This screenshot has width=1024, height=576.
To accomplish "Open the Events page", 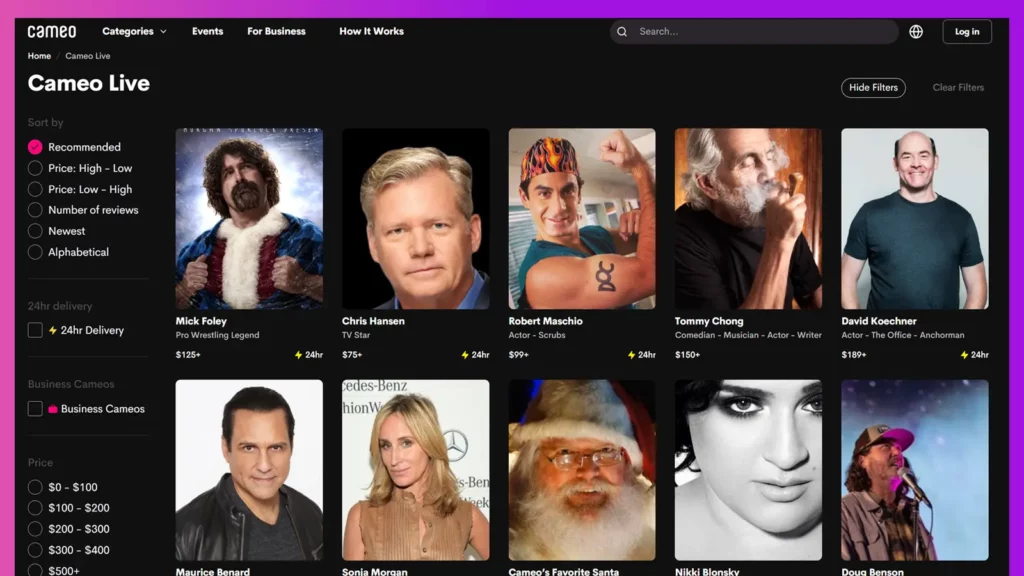I will [207, 31].
